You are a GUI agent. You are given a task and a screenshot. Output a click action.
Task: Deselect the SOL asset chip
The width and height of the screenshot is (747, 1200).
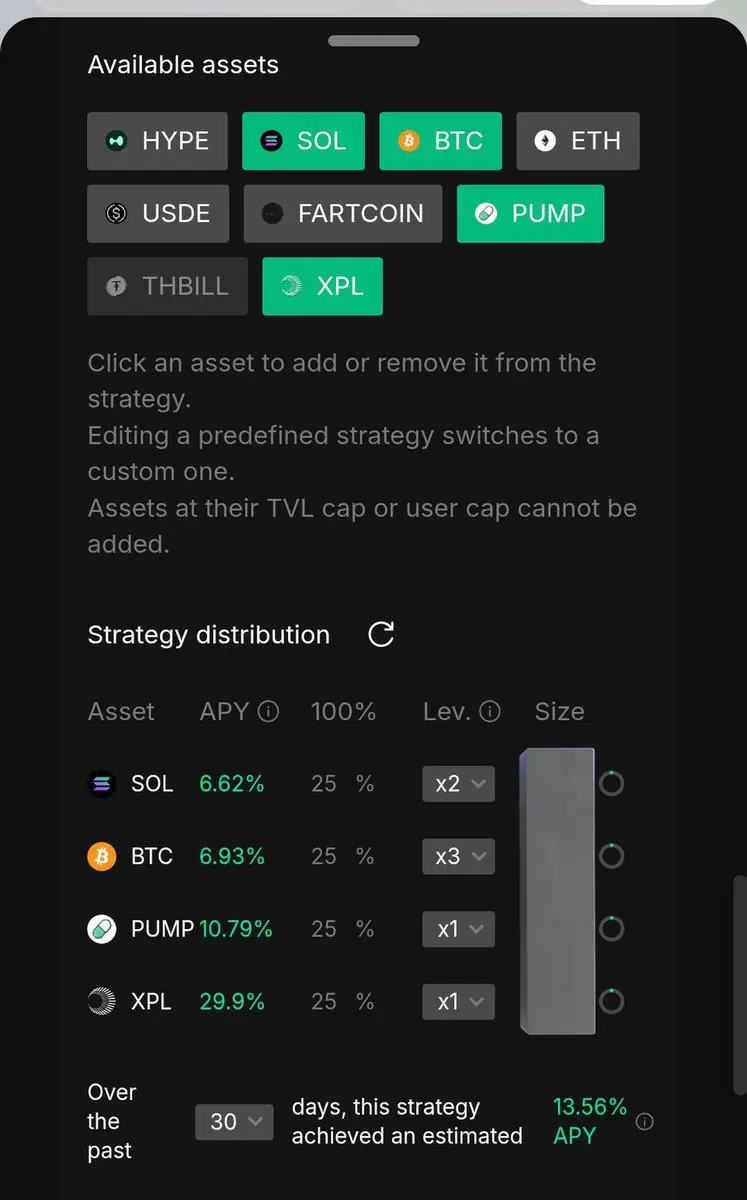click(x=303, y=141)
